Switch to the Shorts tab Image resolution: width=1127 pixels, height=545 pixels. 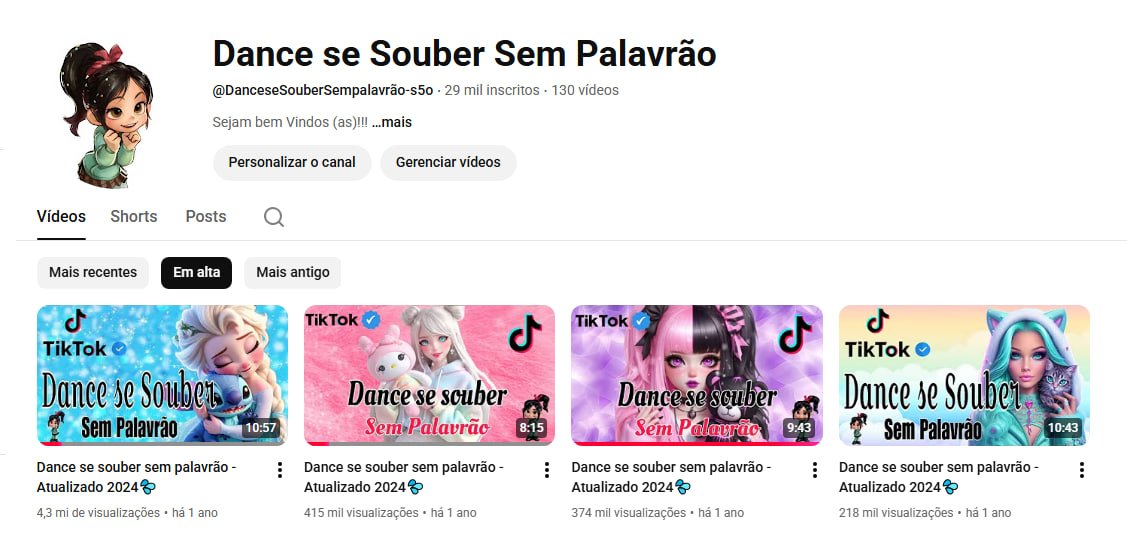coord(134,216)
